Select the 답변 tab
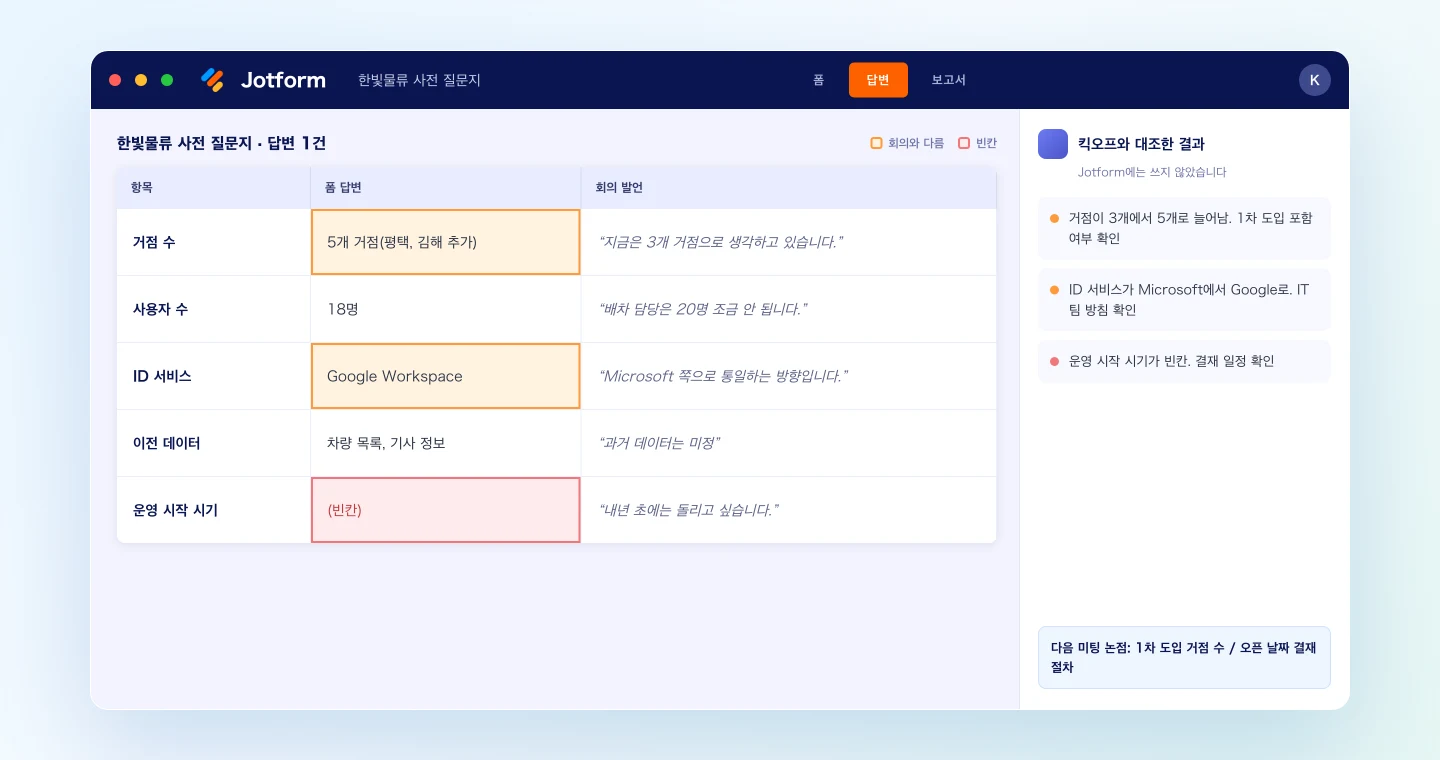The image size is (1440, 760). point(878,80)
